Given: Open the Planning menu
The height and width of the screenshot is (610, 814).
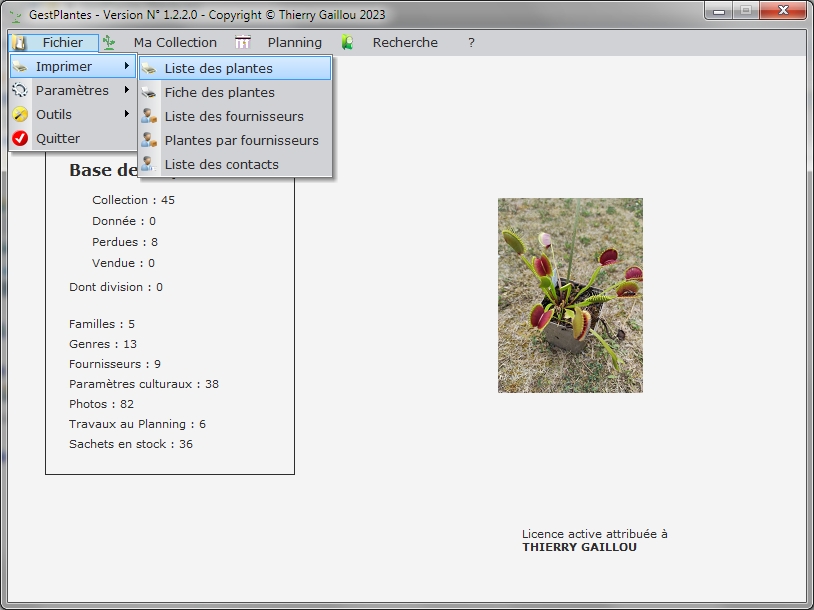Looking at the screenshot, I should (x=294, y=43).
